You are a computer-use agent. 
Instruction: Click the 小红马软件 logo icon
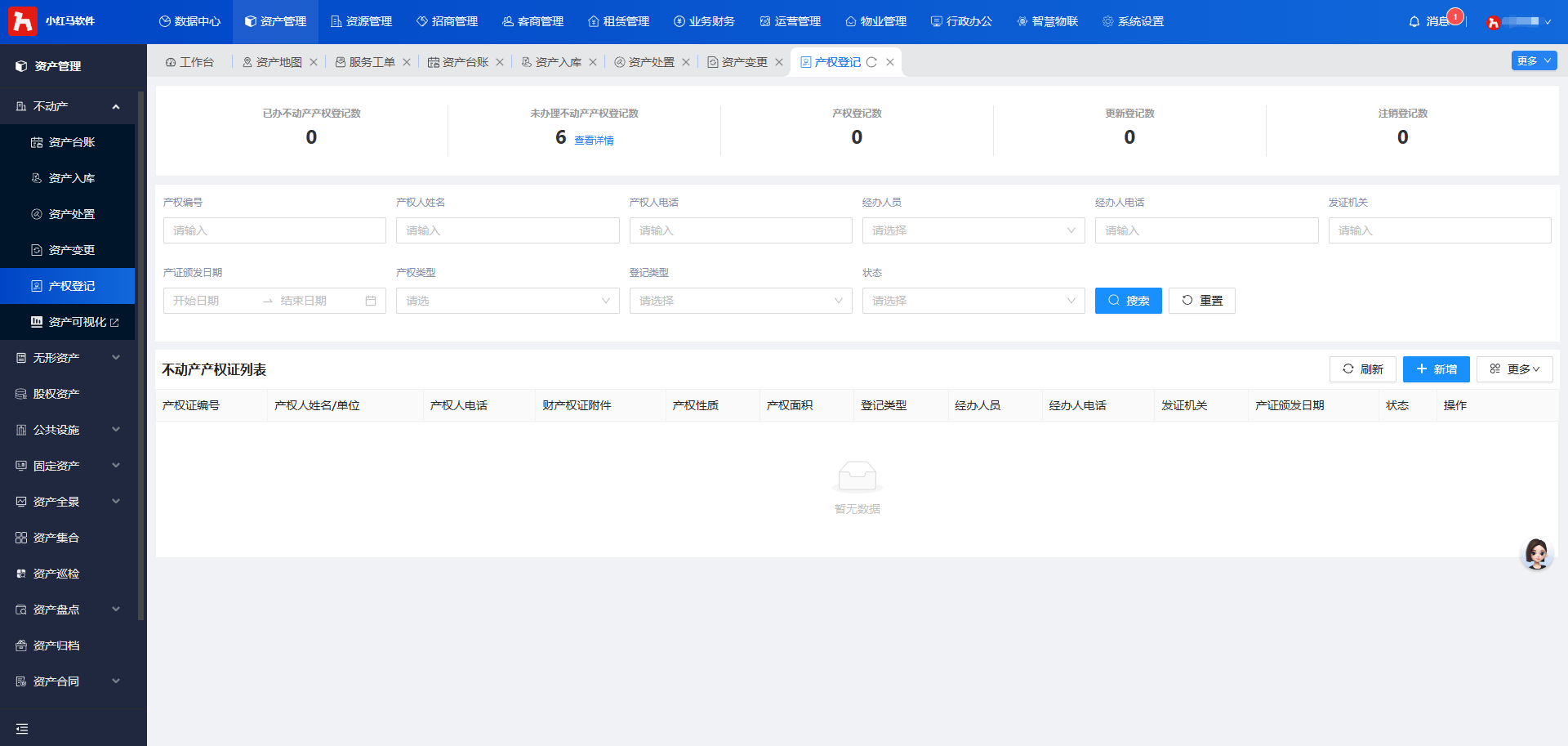[x=22, y=21]
